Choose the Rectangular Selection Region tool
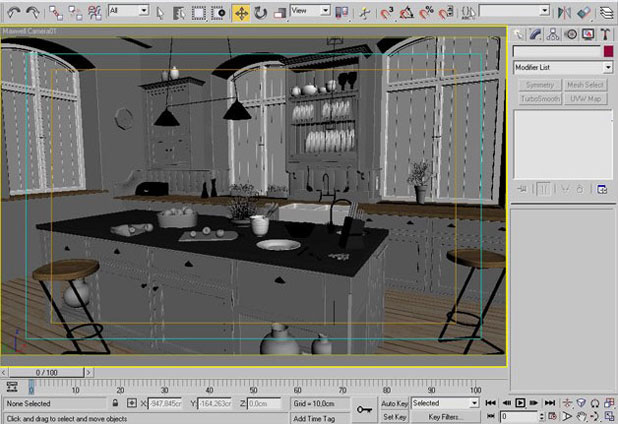Image resolution: width=618 pixels, height=424 pixels. click(199, 13)
